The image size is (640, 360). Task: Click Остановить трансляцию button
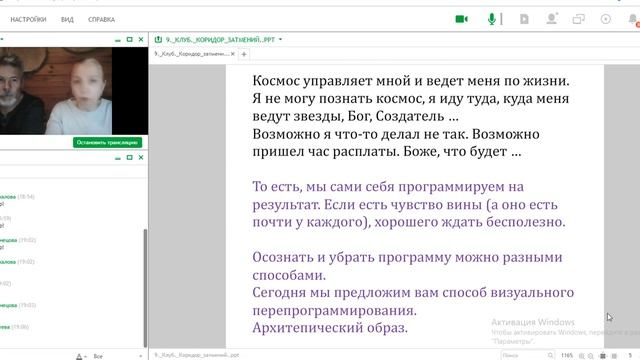pos(107,142)
